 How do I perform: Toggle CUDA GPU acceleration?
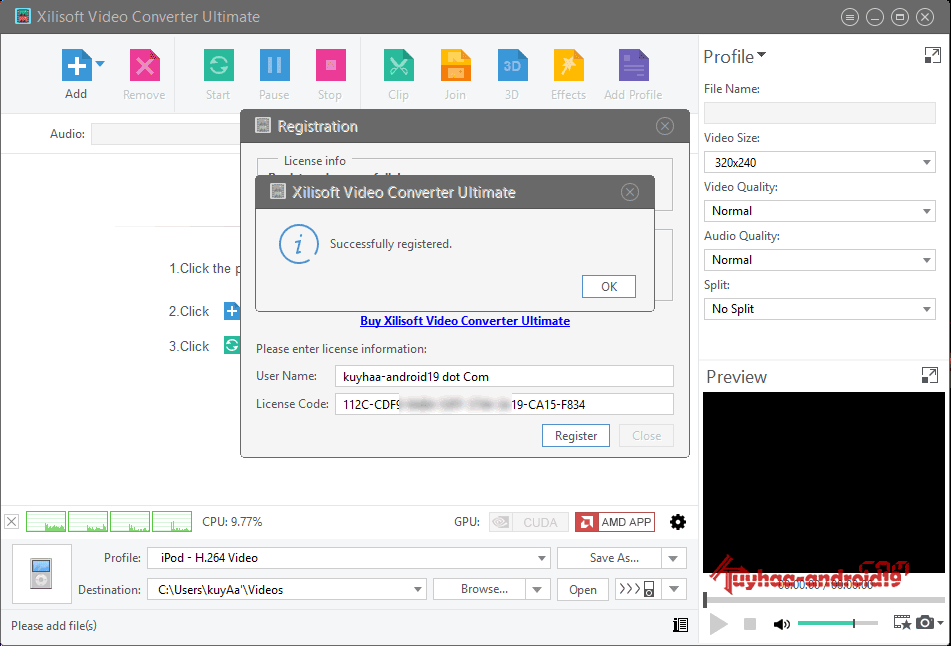pos(529,522)
